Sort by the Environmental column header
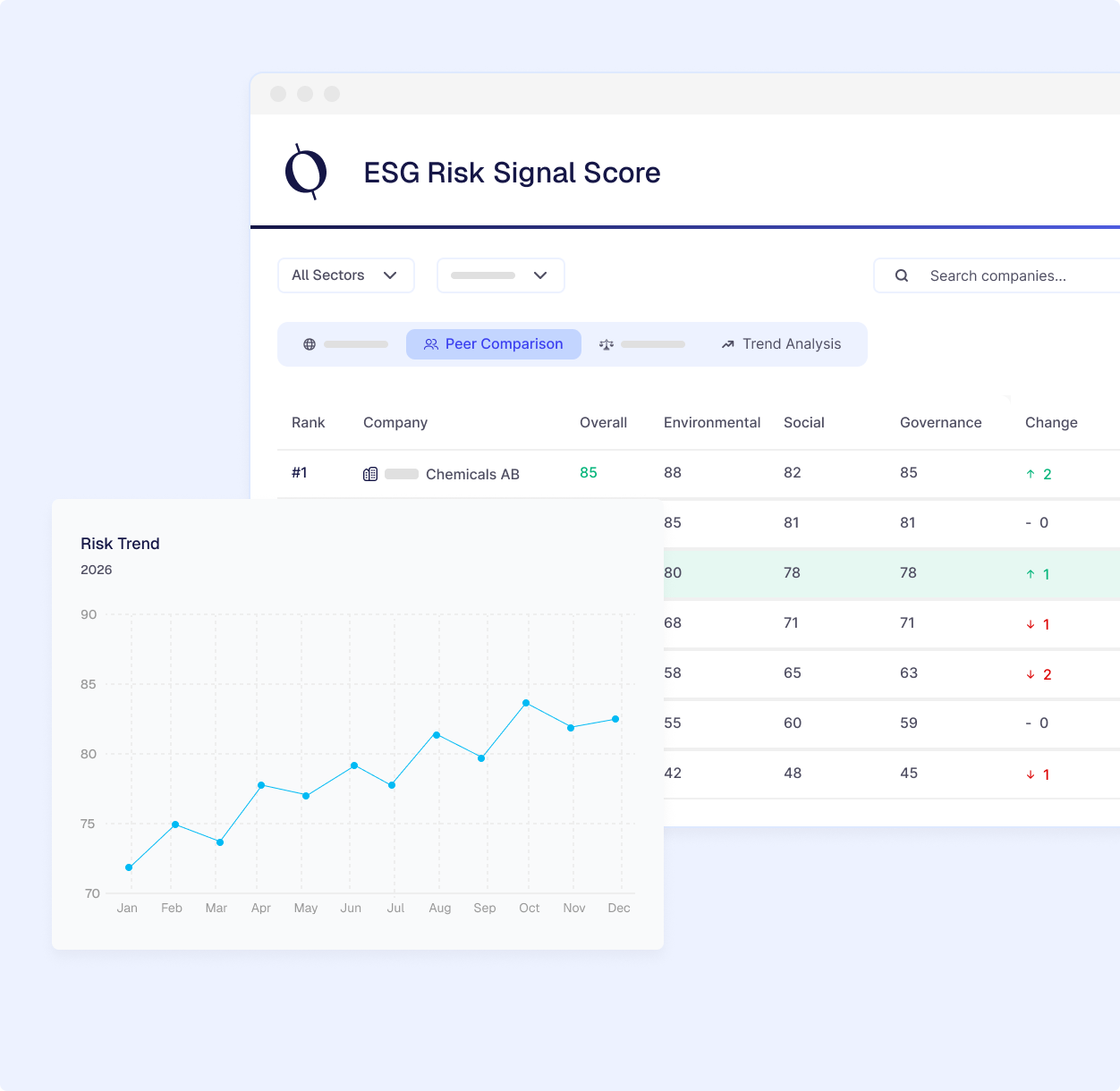The width and height of the screenshot is (1120, 1091). point(711,422)
